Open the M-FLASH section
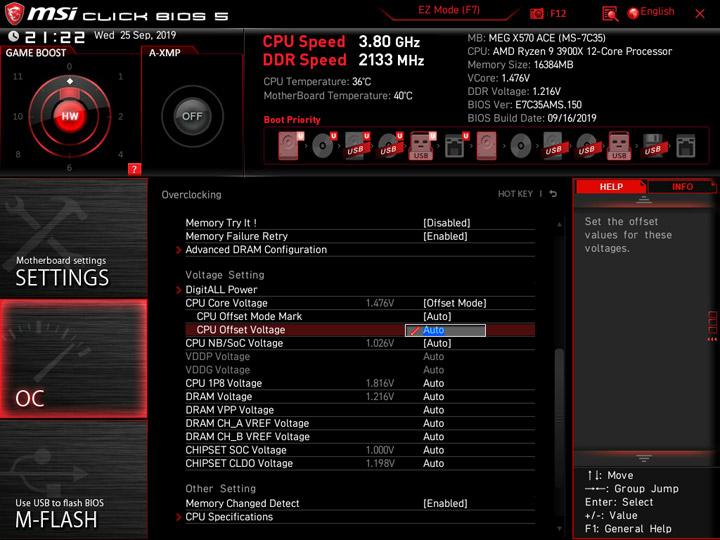Image resolution: width=720 pixels, height=540 pixels. click(73, 479)
